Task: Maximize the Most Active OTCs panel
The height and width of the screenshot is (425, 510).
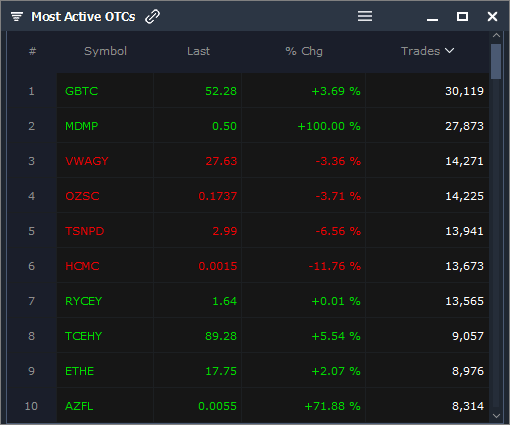Action: pos(462,16)
